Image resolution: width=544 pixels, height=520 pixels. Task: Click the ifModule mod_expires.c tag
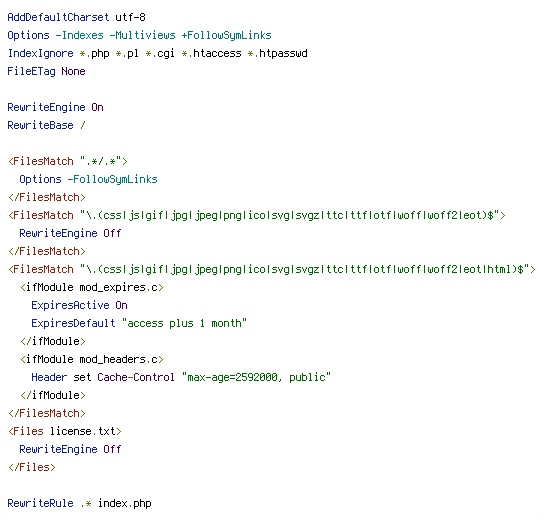[x=92, y=287]
